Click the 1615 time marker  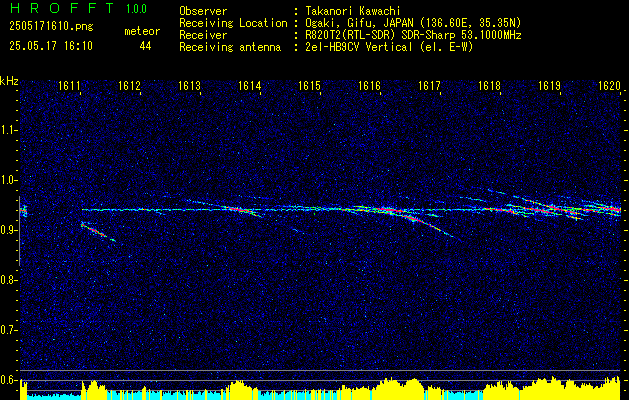click(x=309, y=86)
